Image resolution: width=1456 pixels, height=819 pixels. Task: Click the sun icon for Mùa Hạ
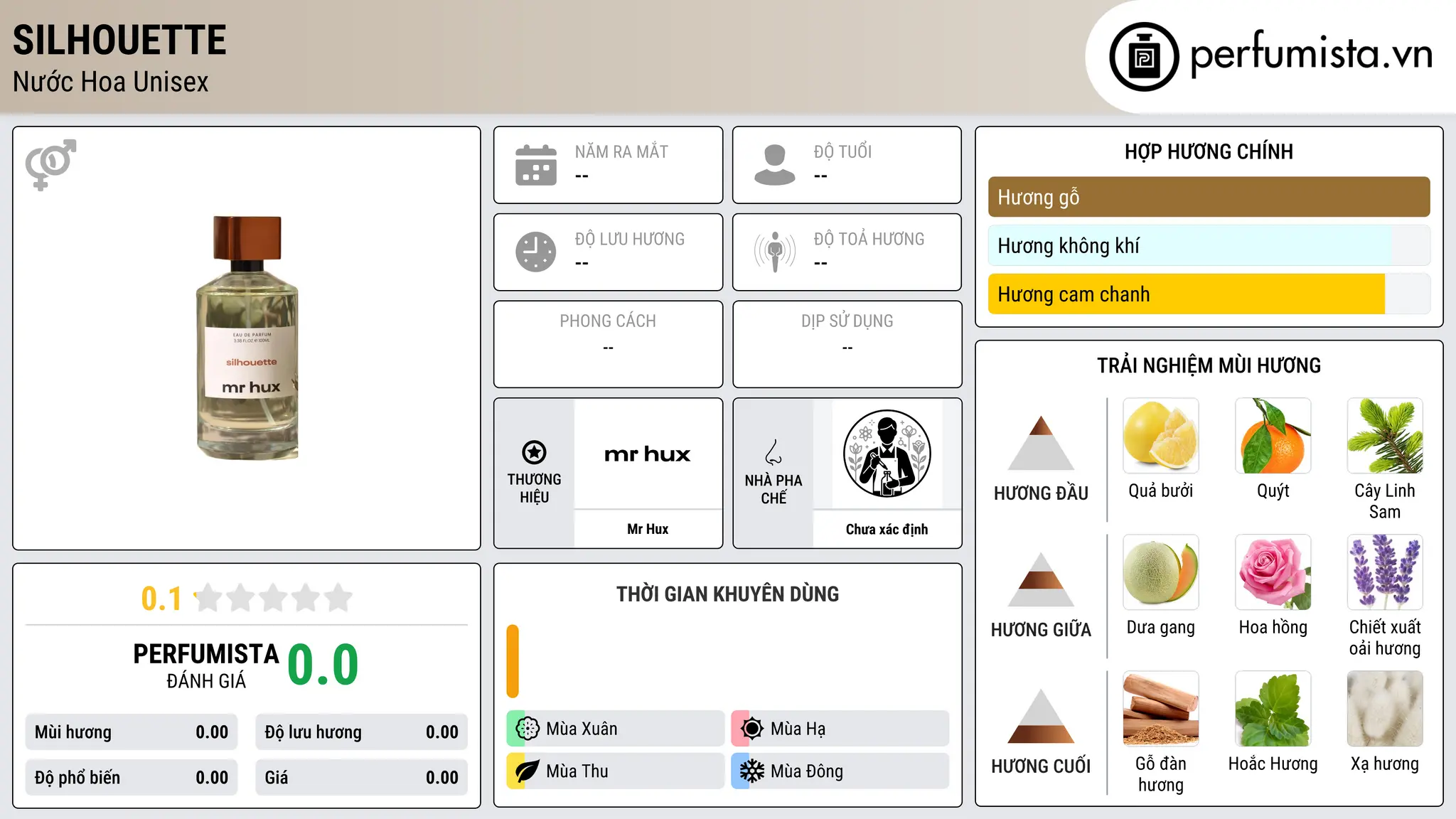751,729
